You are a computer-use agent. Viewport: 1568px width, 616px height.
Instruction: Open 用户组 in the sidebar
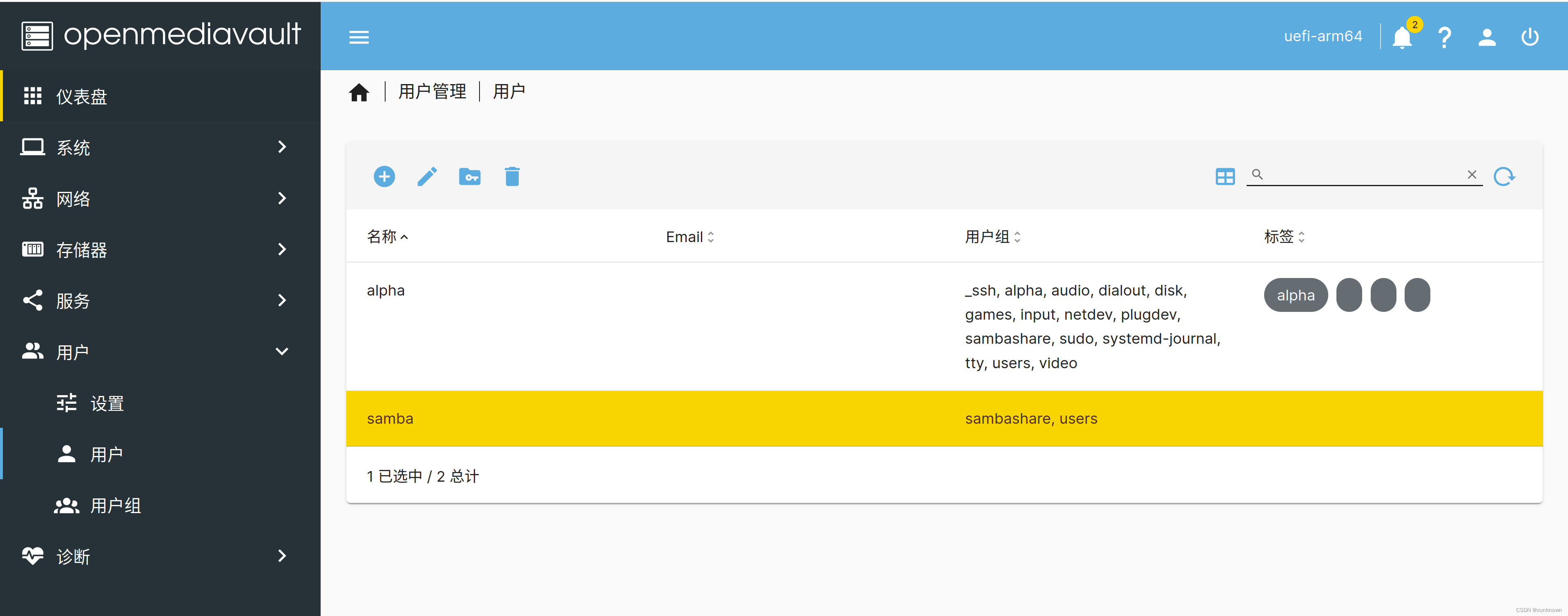115,505
